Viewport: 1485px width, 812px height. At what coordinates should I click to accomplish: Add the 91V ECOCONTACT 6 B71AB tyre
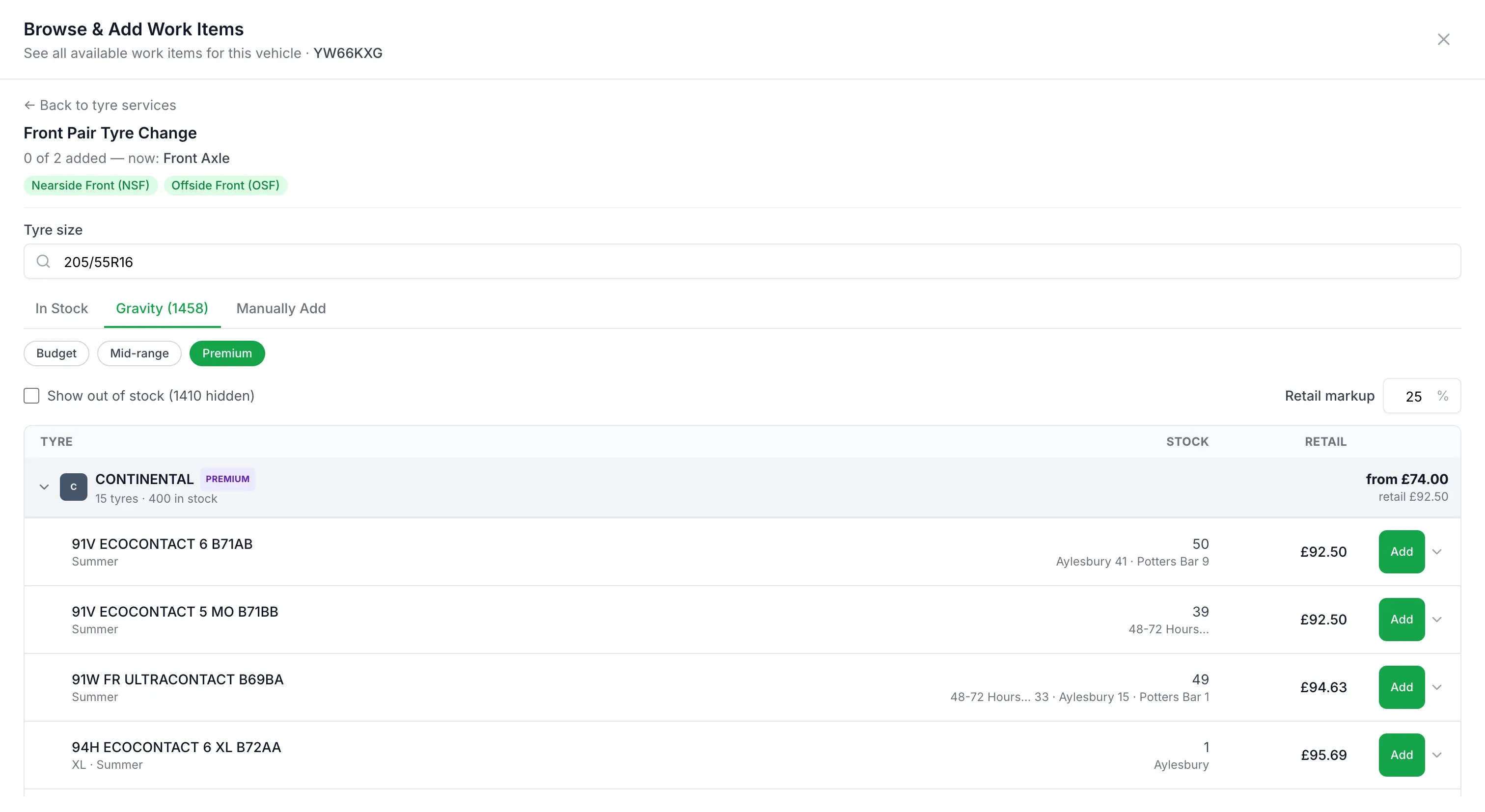pos(1402,551)
